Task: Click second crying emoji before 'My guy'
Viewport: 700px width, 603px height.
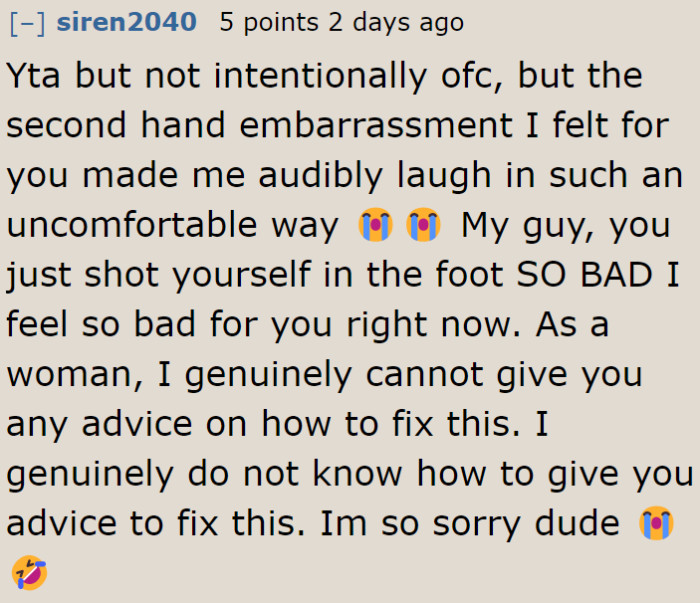Action: [x=423, y=226]
